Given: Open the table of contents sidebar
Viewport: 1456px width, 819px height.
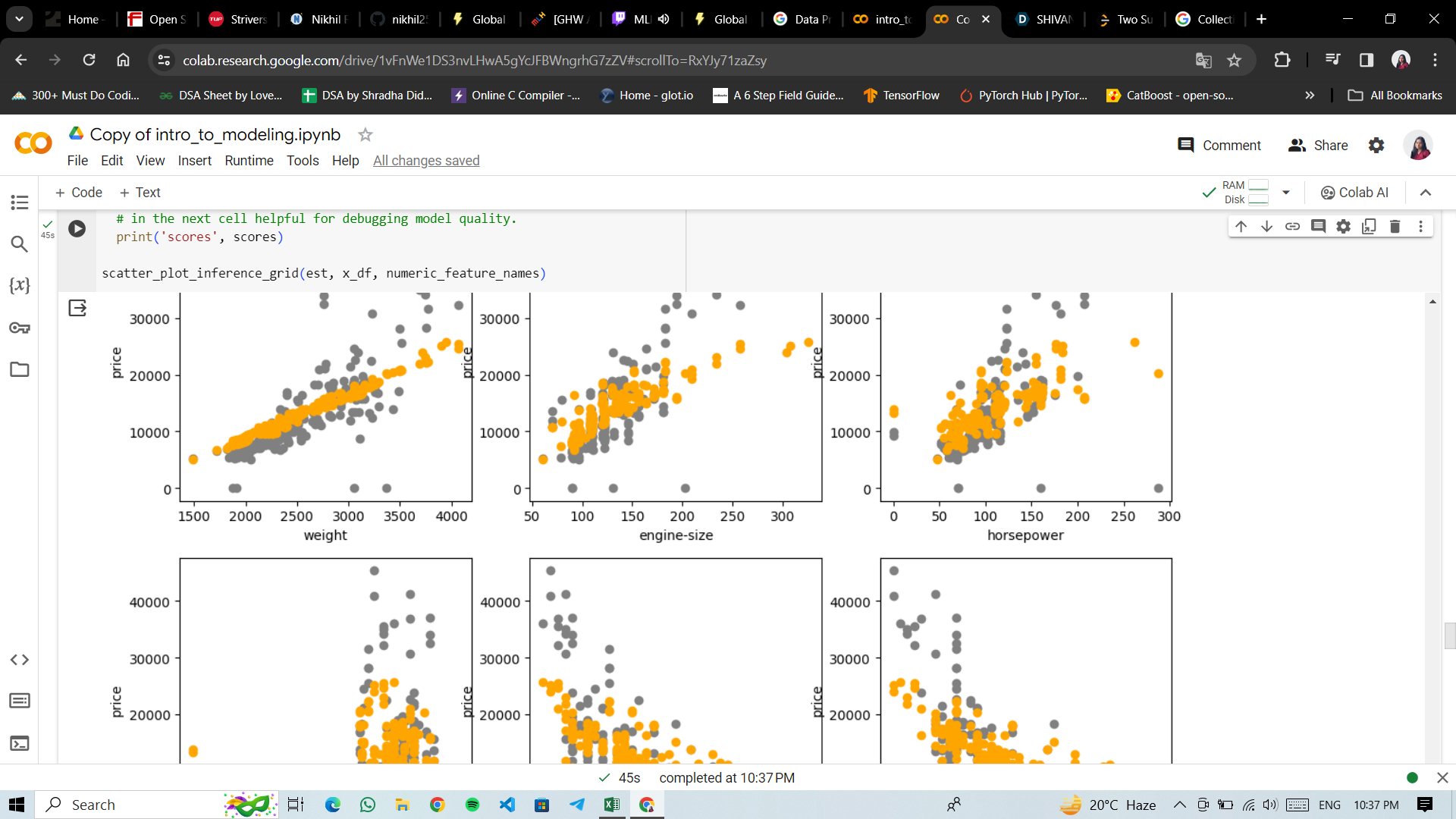Looking at the screenshot, I should [x=20, y=202].
